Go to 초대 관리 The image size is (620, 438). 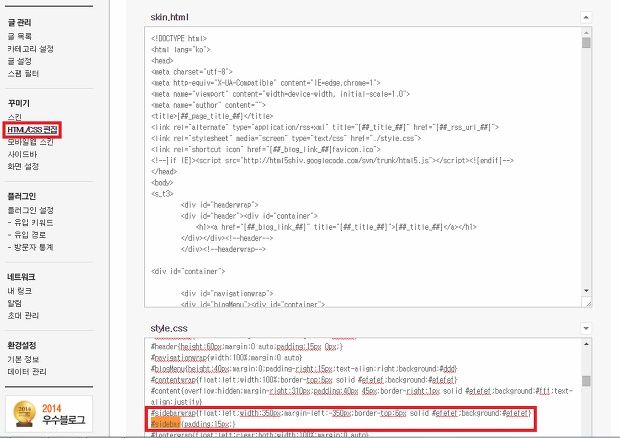click(x=23, y=315)
